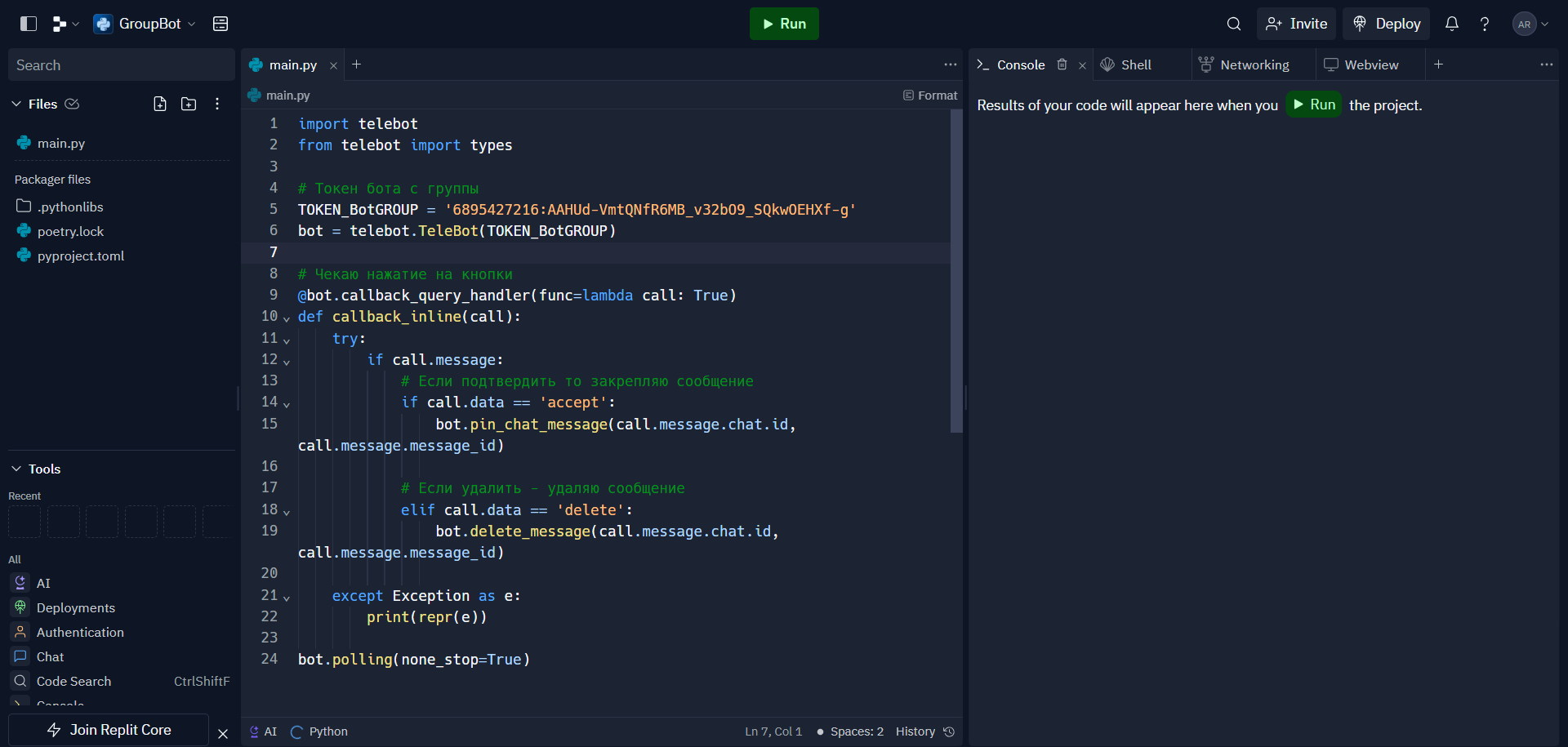Open file History

(x=925, y=731)
